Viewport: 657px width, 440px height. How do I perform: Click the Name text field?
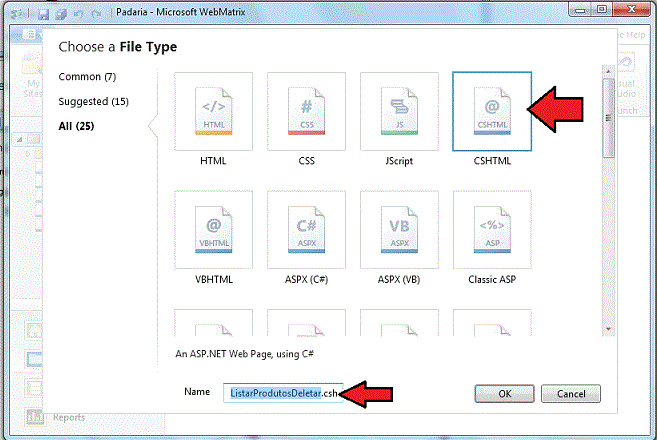tap(283, 393)
